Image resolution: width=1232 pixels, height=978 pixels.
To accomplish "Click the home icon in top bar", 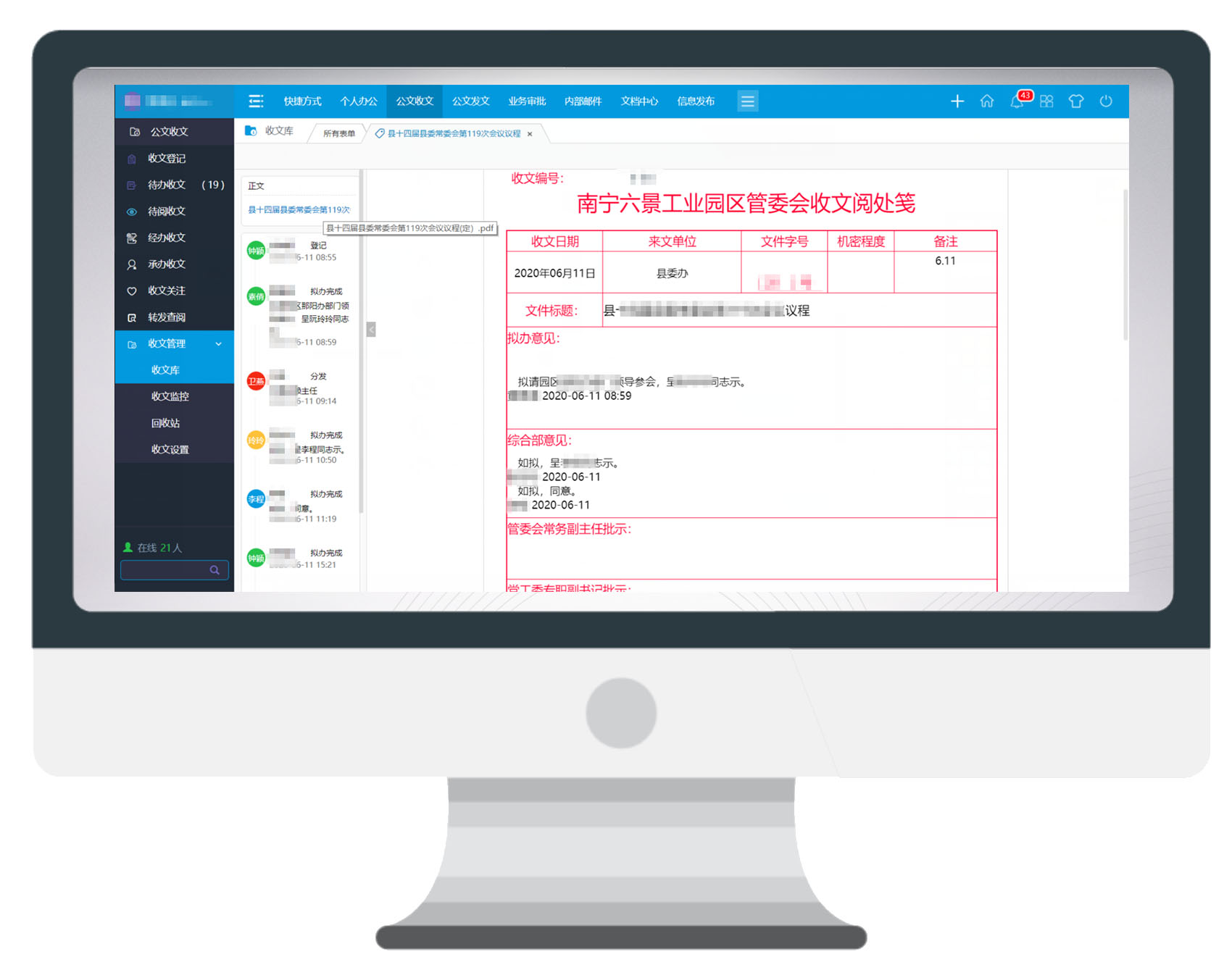I will coord(987,101).
